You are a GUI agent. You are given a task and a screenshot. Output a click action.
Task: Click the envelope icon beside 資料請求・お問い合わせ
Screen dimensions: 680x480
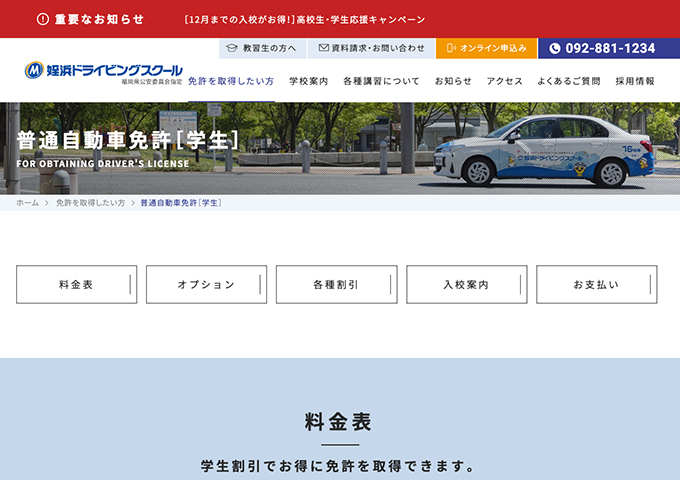pyautogui.click(x=324, y=48)
